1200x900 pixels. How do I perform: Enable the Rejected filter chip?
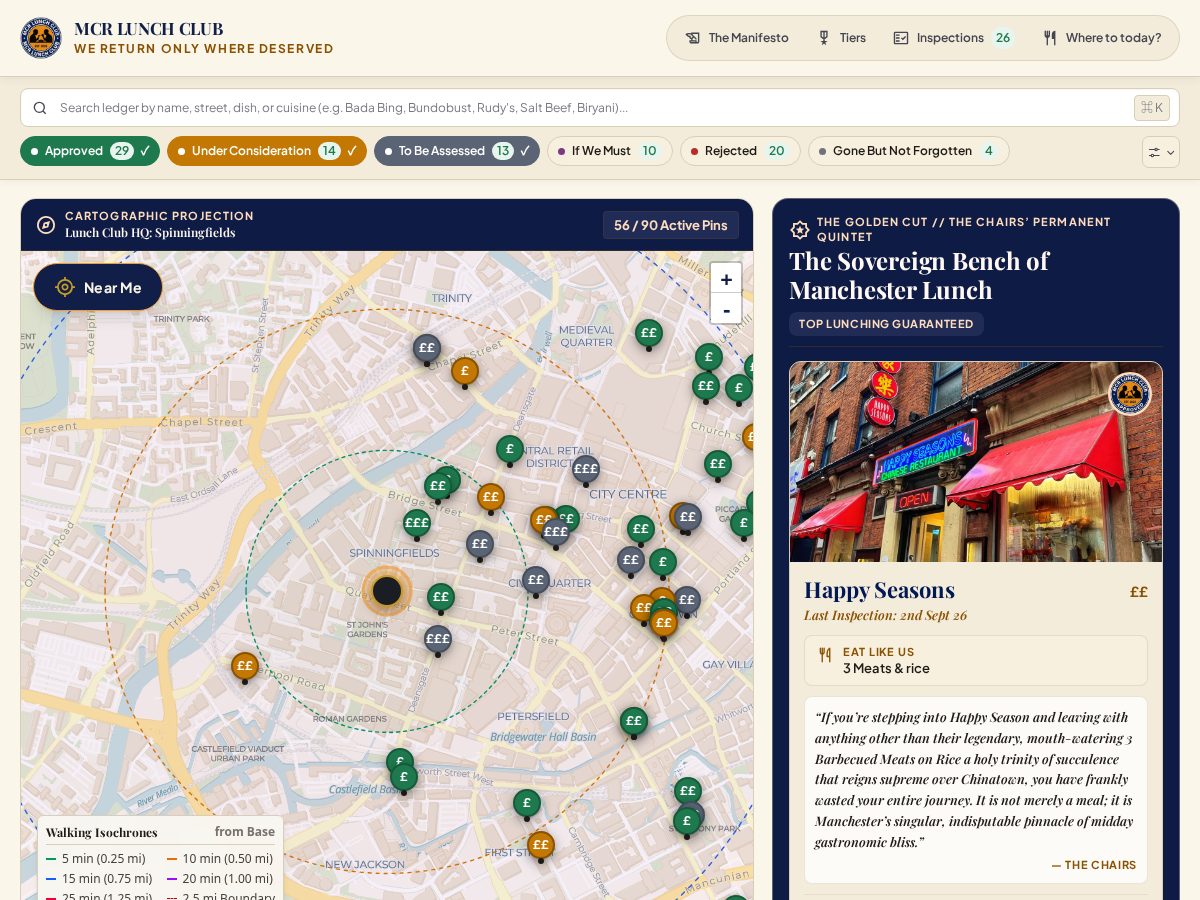740,151
